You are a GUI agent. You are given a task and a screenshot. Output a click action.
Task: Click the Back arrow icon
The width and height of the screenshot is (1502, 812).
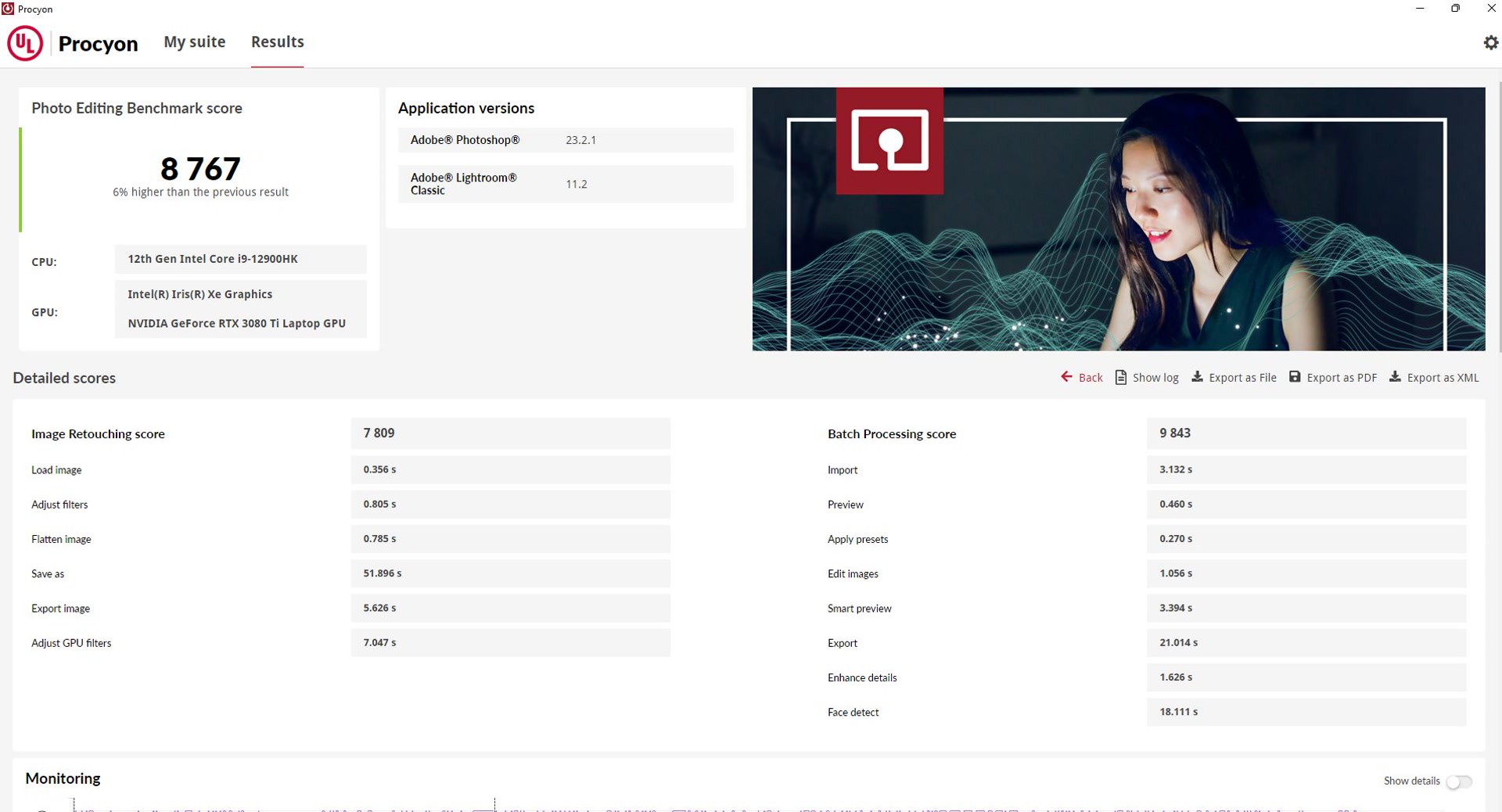(x=1066, y=376)
